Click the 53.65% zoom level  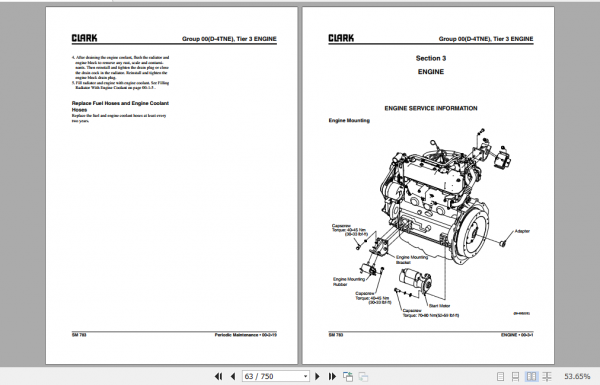[577, 377]
